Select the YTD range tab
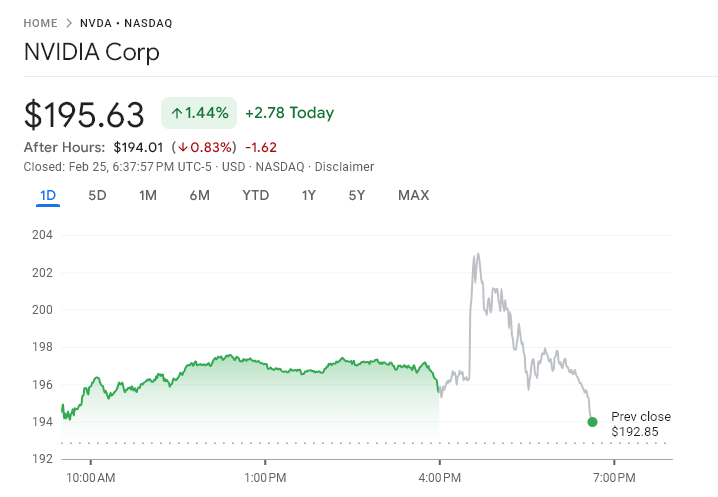718x497 pixels. tap(256, 195)
